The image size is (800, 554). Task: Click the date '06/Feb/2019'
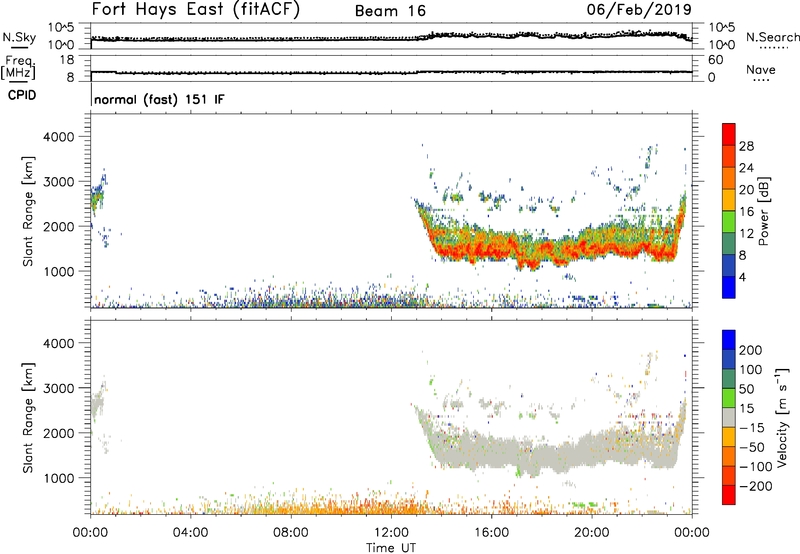(639, 9)
